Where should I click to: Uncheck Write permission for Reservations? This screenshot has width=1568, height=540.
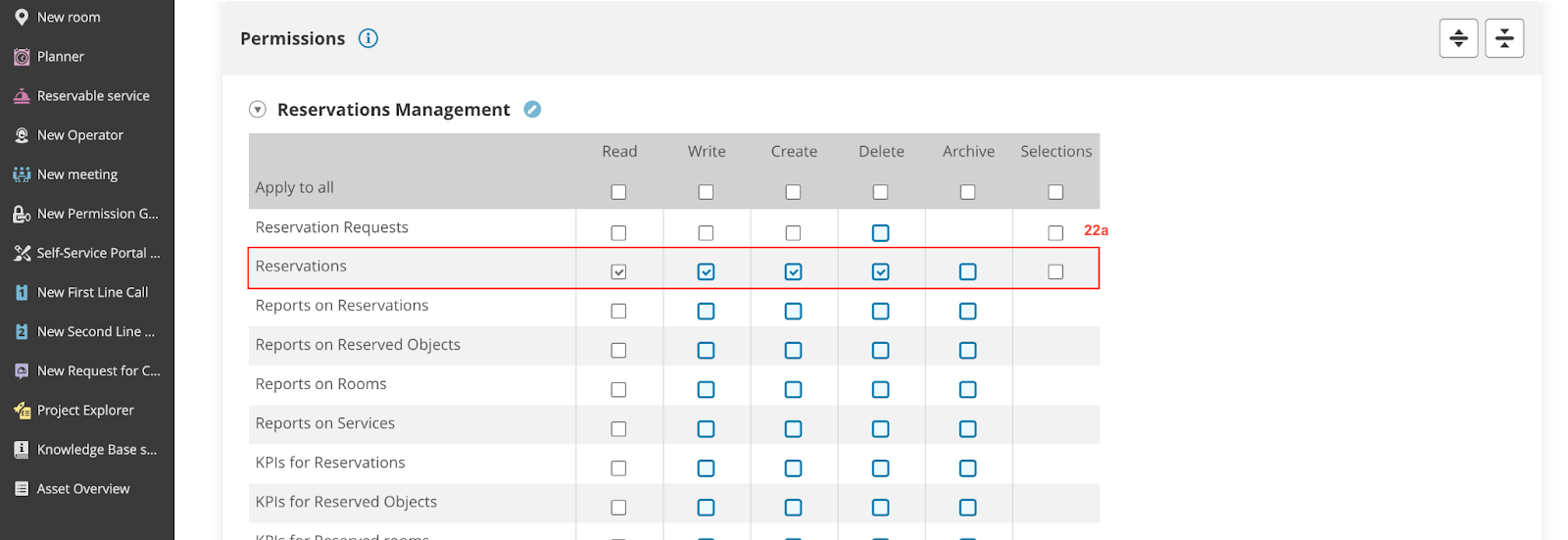coord(706,271)
